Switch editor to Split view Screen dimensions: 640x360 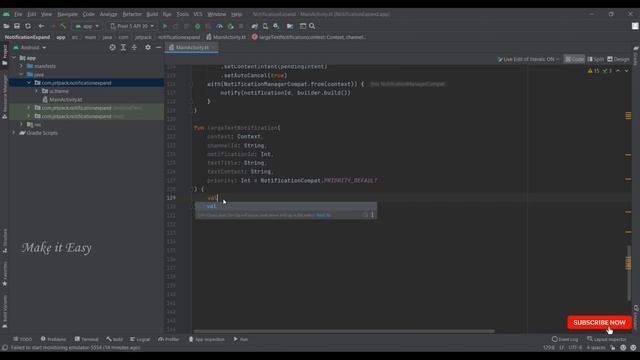(x=596, y=59)
